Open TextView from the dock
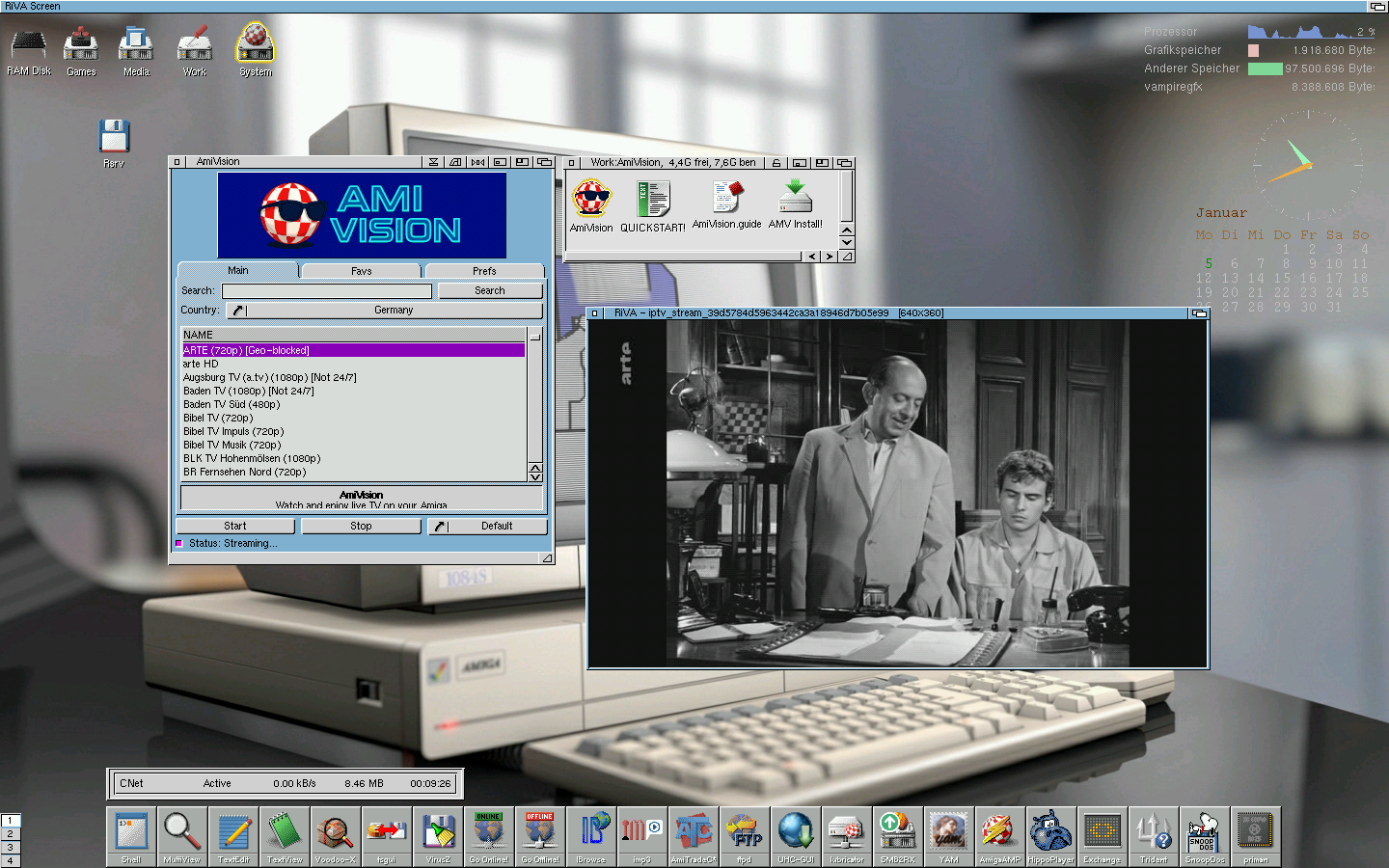This screenshot has width=1389, height=868. coord(285,836)
